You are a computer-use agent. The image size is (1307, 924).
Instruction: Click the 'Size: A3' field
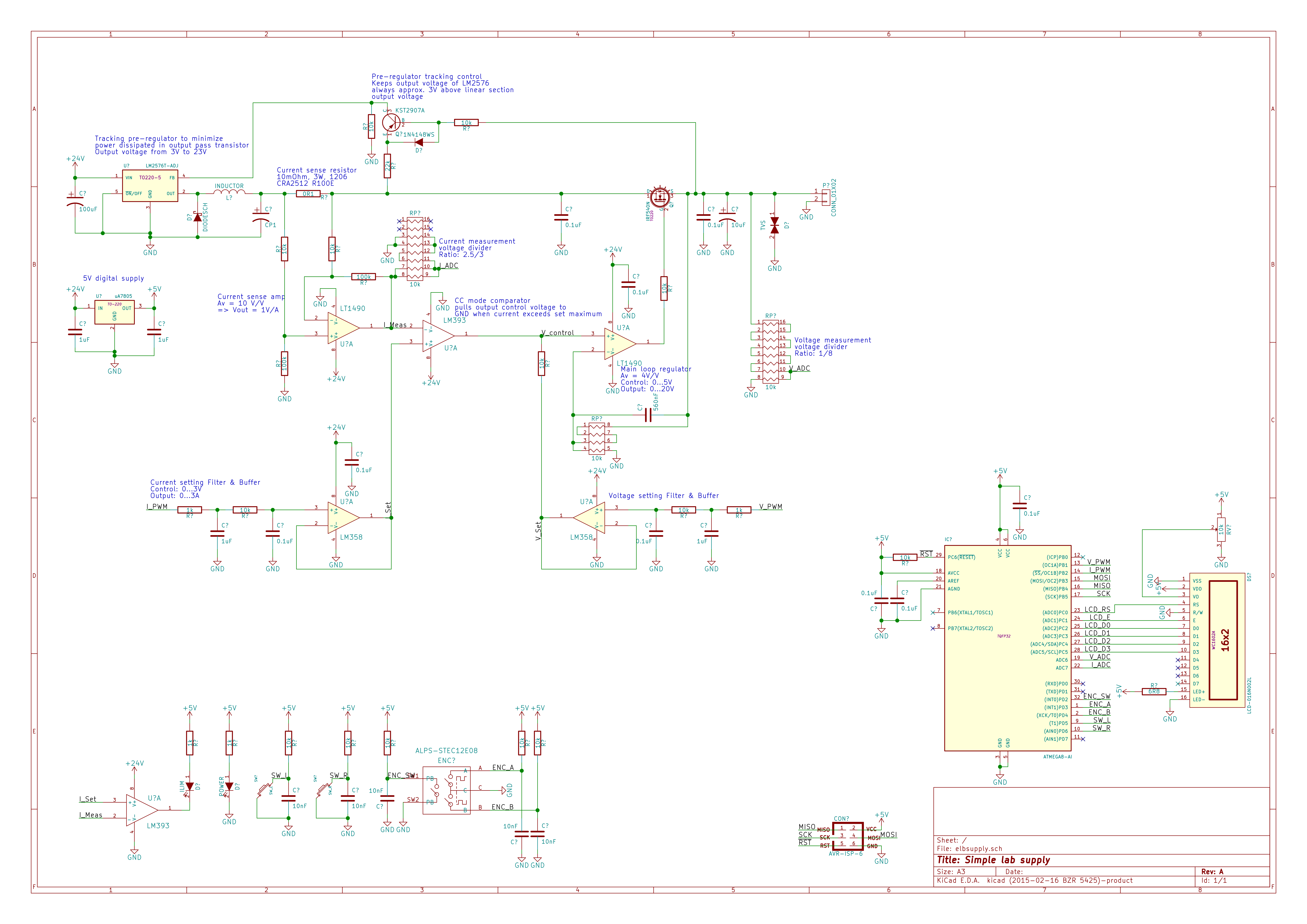point(951,872)
